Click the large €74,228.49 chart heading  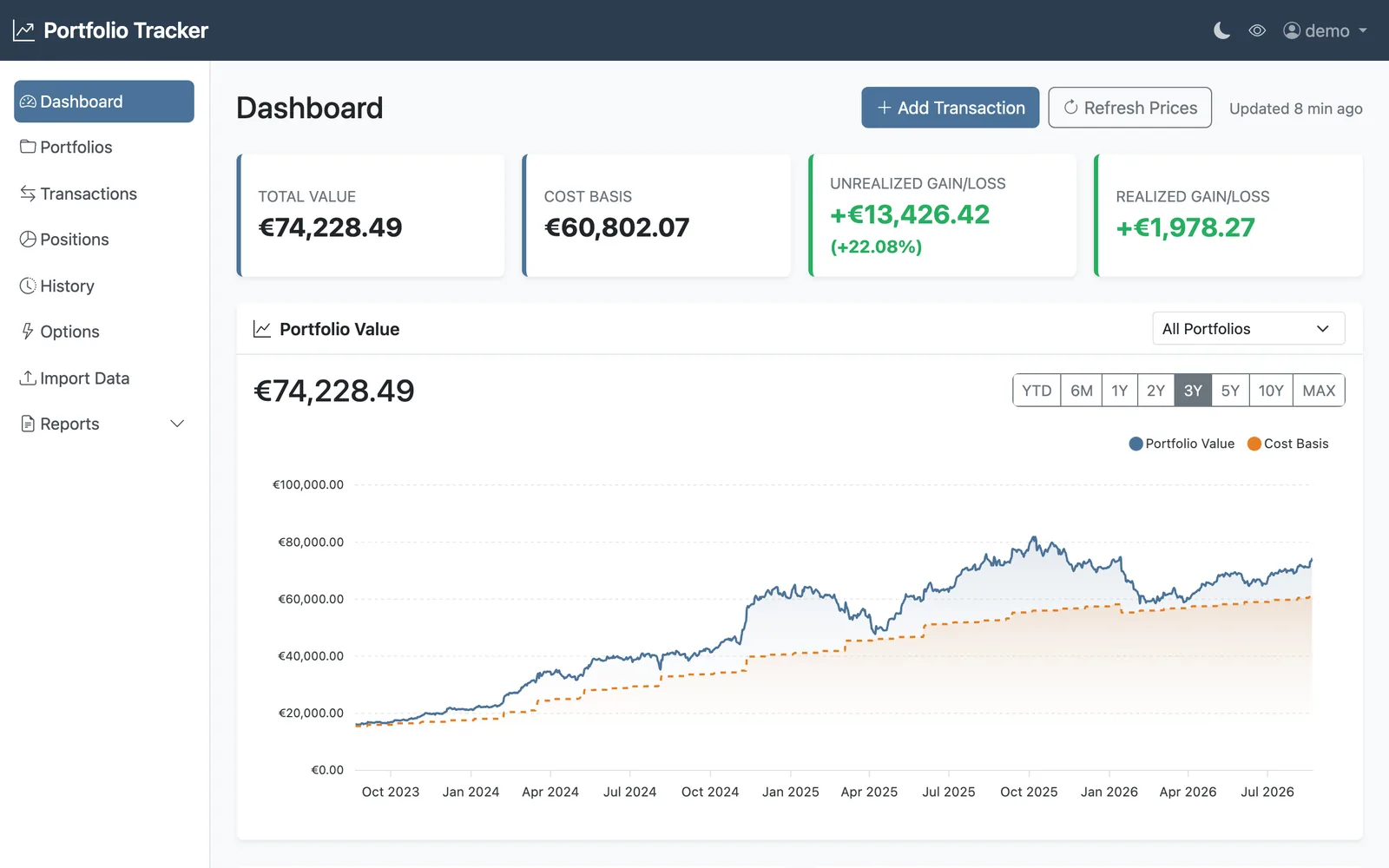(334, 391)
